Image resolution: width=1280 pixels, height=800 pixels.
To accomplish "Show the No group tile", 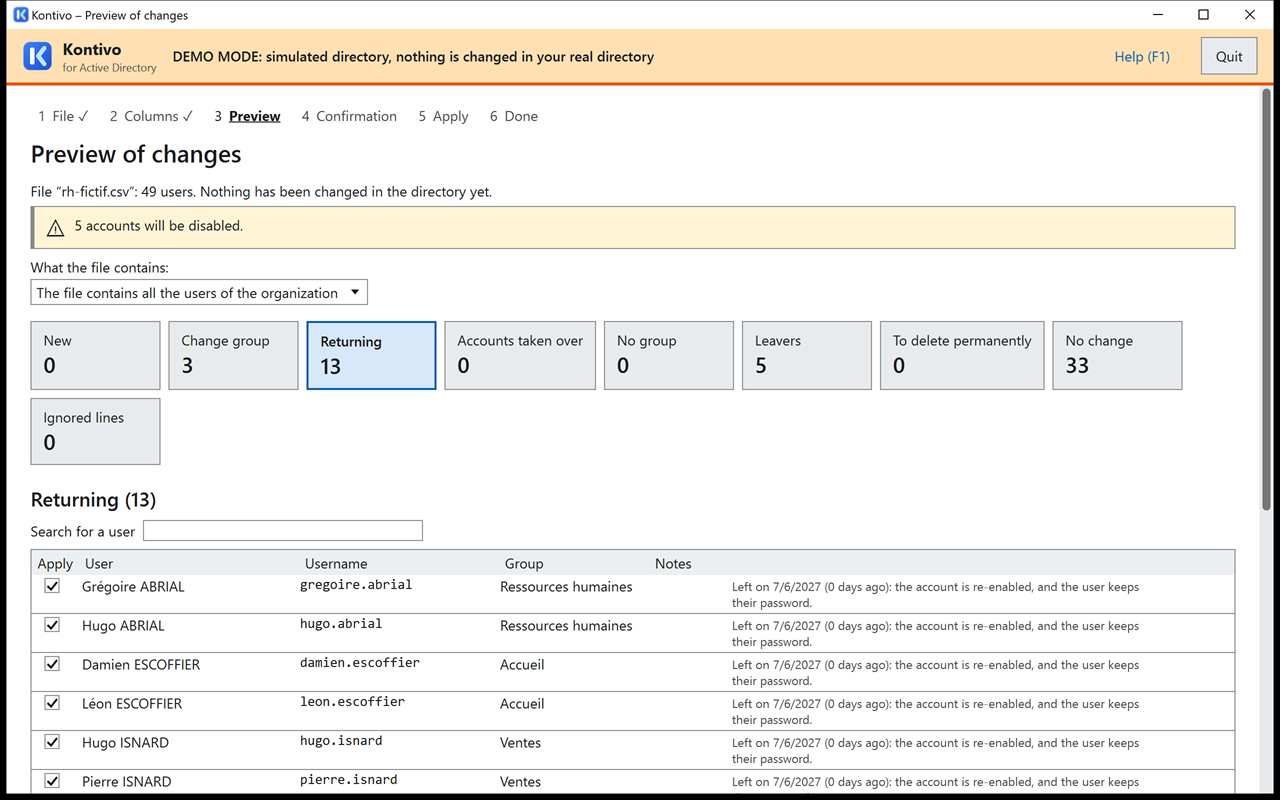I will (x=669, y=355).
